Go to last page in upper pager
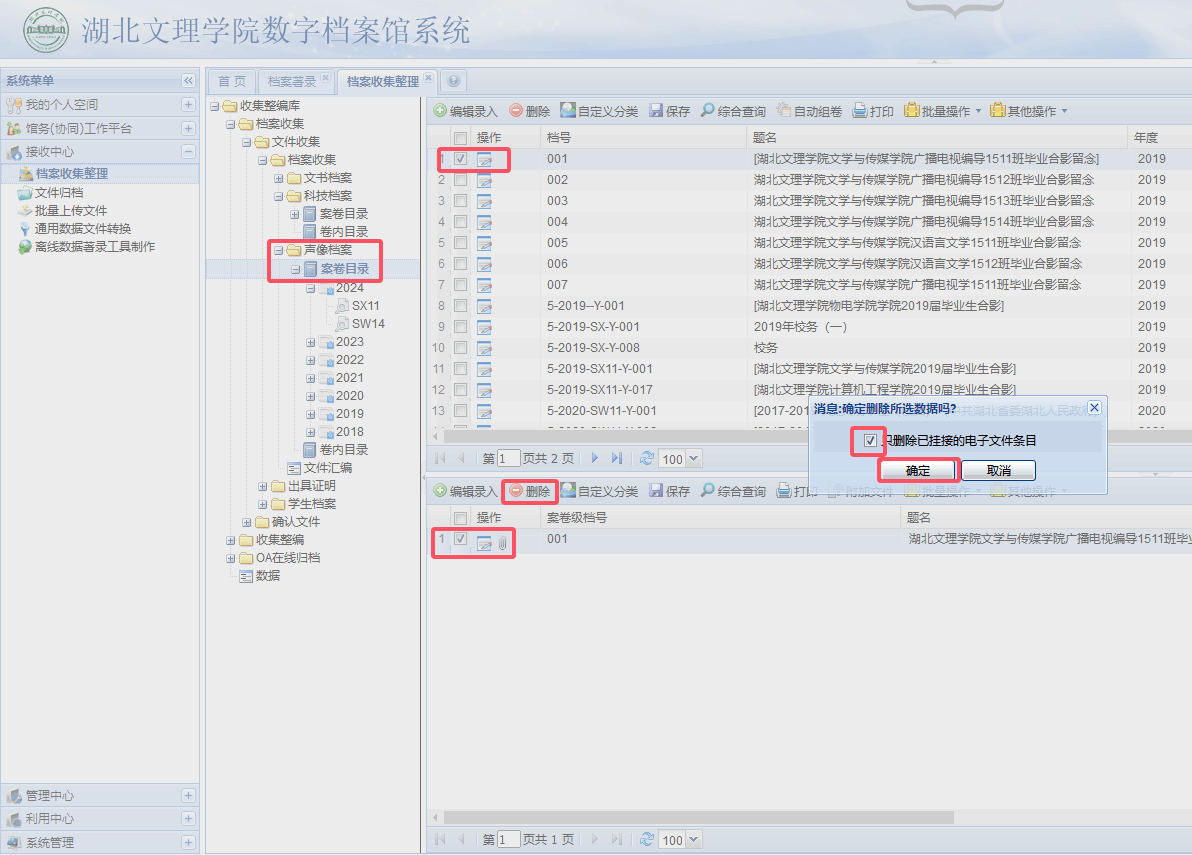 [617, 458]
